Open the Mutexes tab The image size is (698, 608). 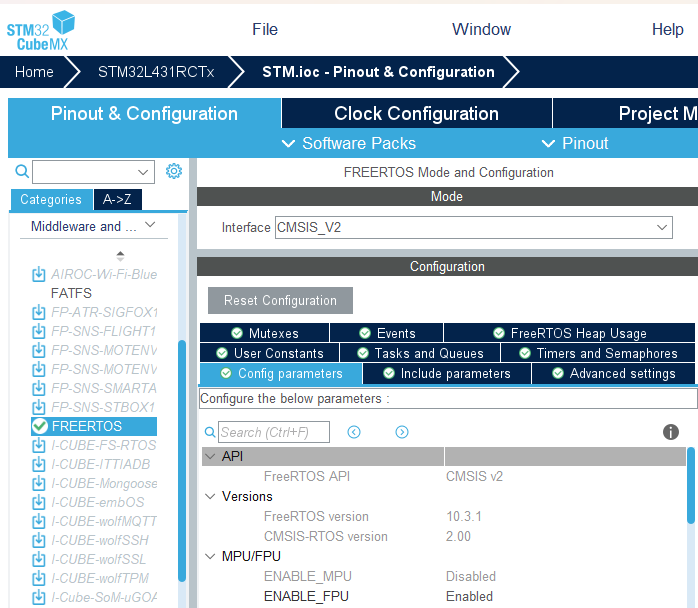click(264, 333)
